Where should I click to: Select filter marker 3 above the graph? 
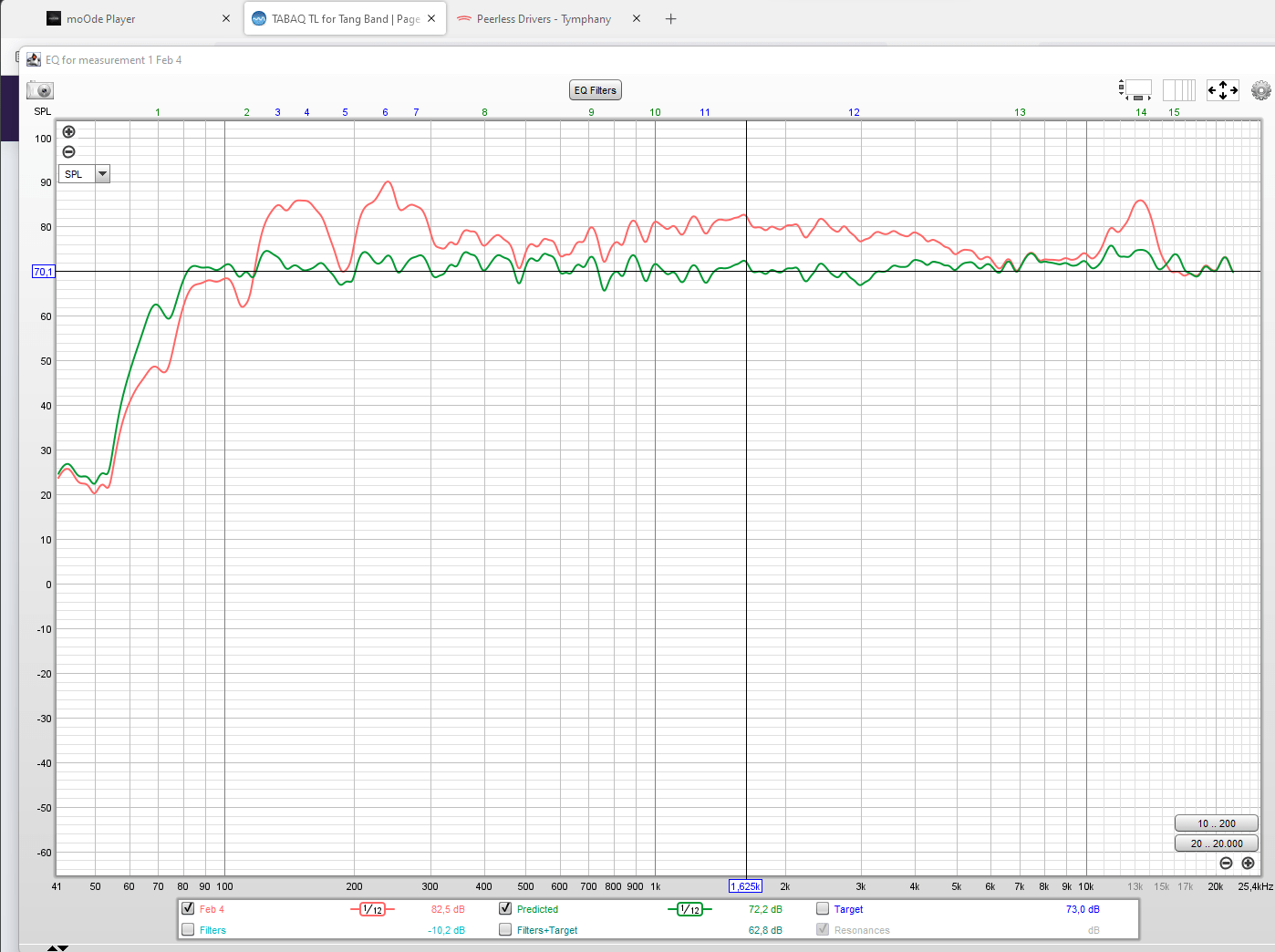point(278,112)
